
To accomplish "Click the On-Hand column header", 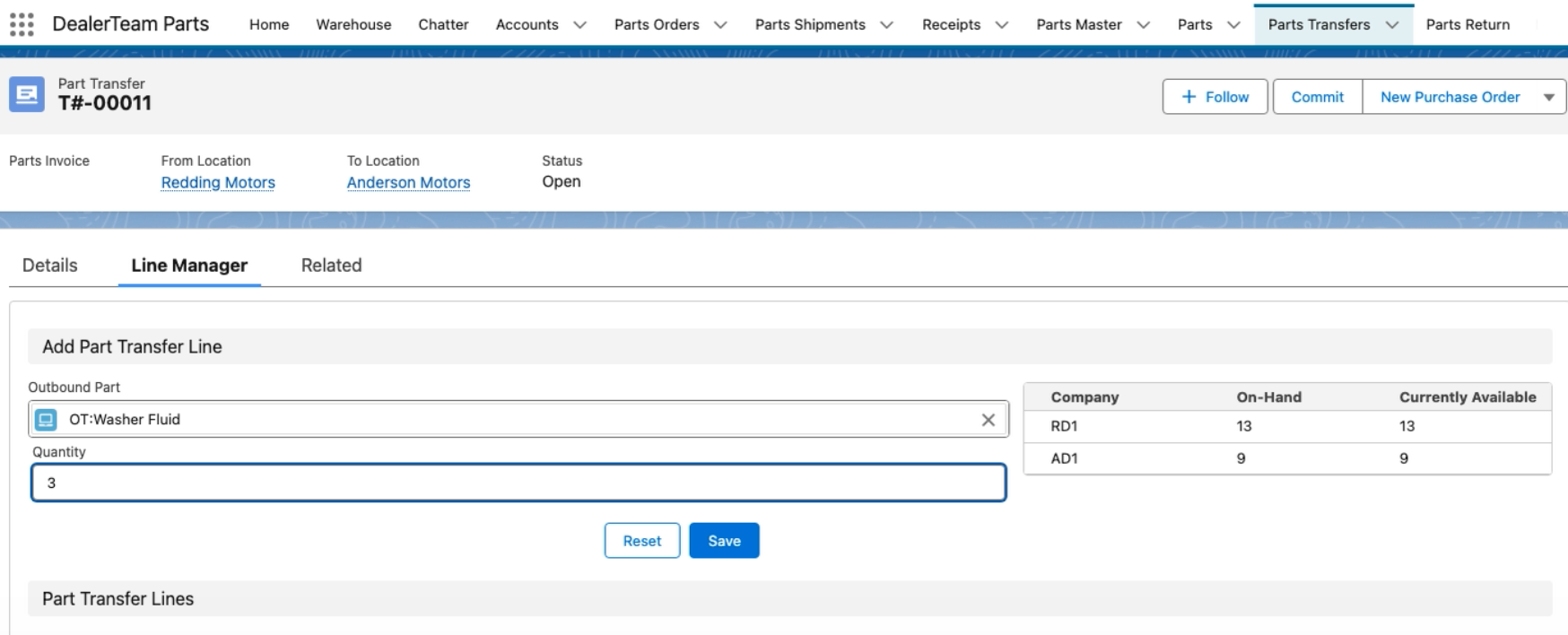I will pos(1268,397).
